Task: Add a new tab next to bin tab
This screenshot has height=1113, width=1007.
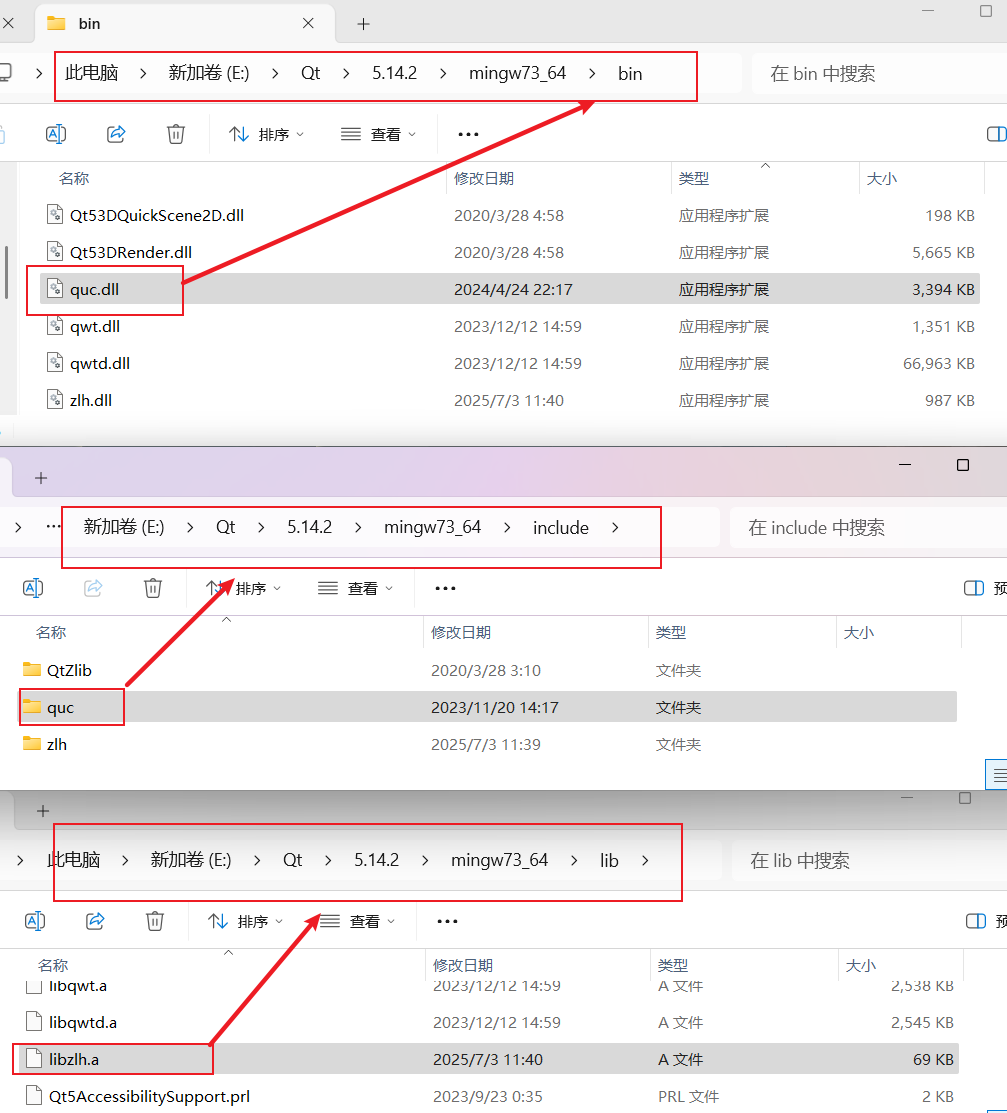Action: (x=363, y=24)
